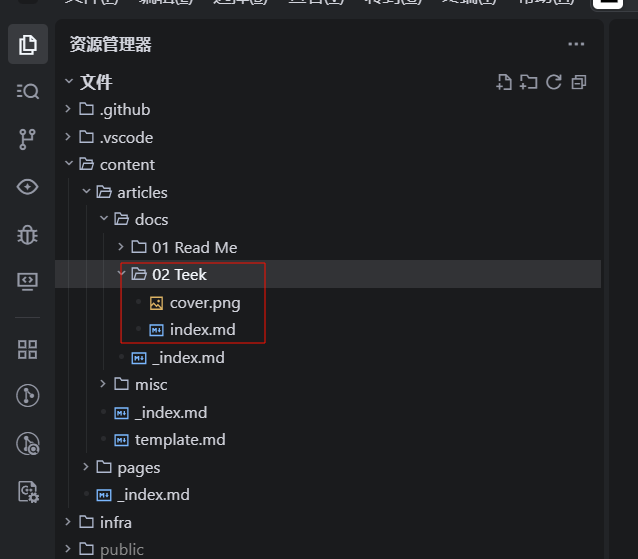Open the Explorer files icon in activity bar
Viewport: 638px width, 559px height.
click(28, 44)
